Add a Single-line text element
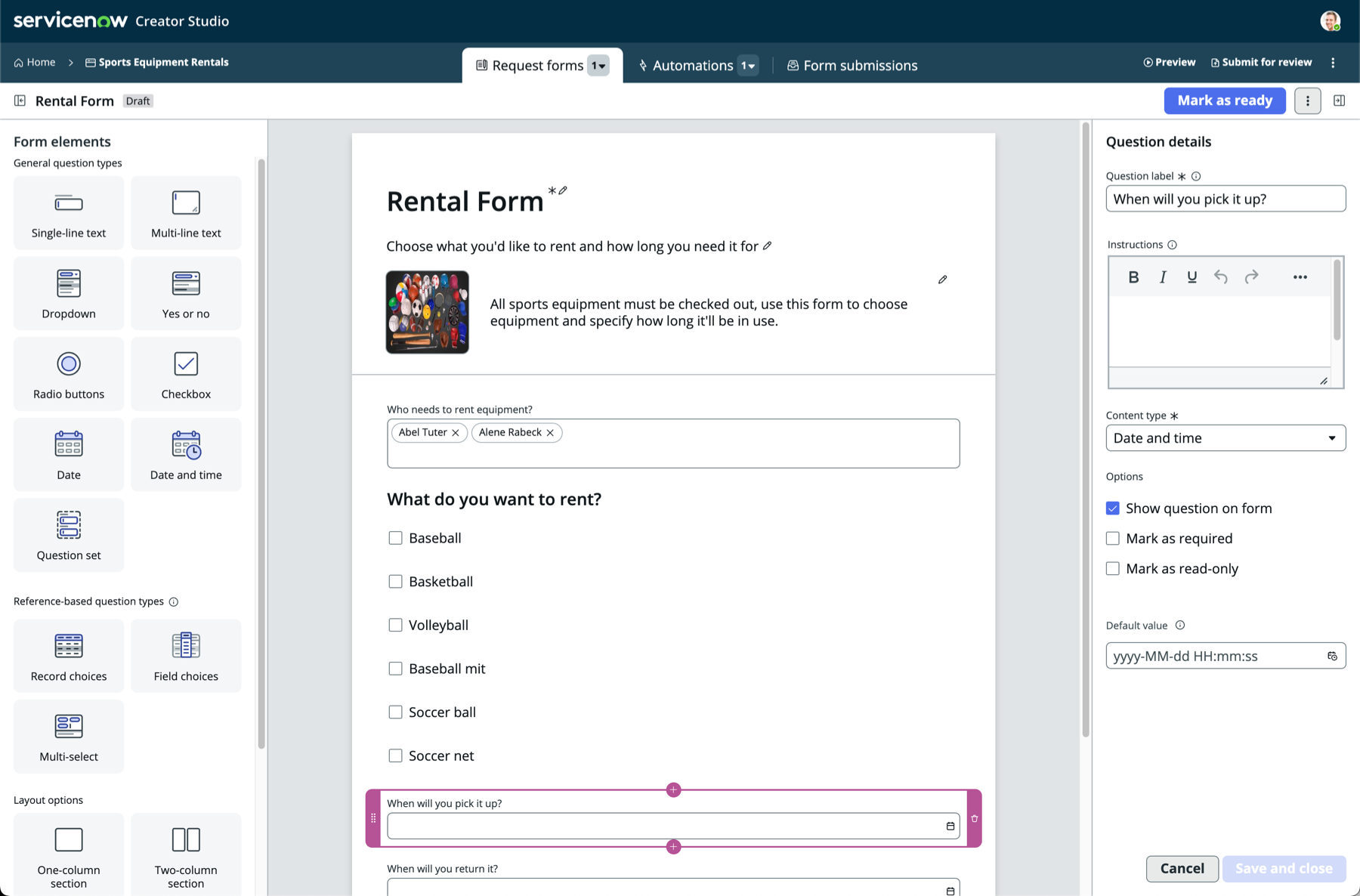This screenshot has width=1360, height=896. [69, 213]
